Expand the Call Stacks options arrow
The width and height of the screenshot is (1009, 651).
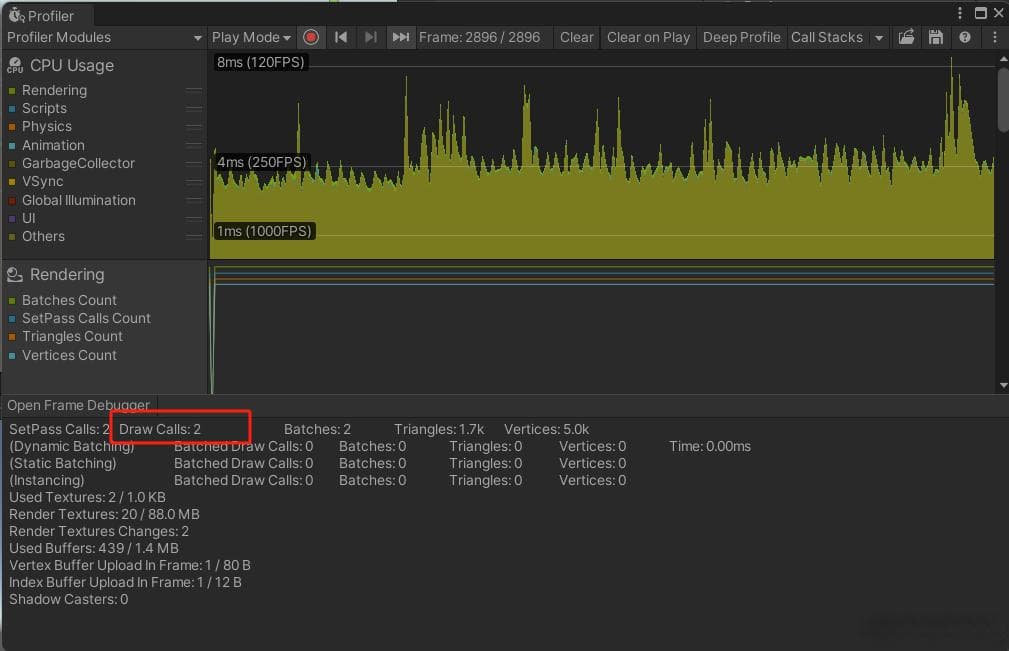click(x=879, y=37)
